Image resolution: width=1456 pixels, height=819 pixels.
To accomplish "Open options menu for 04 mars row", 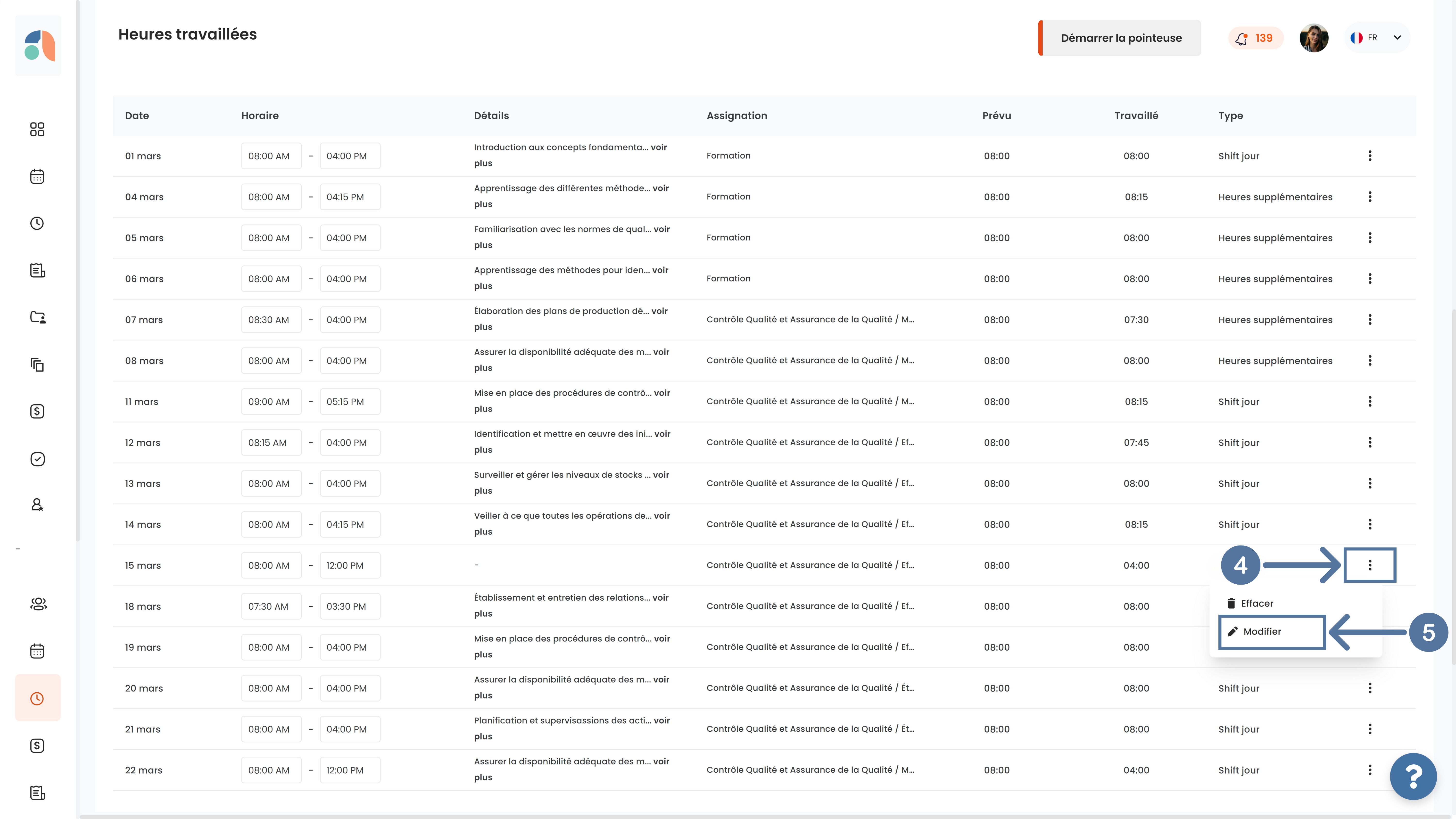I will pos(1370,197).
